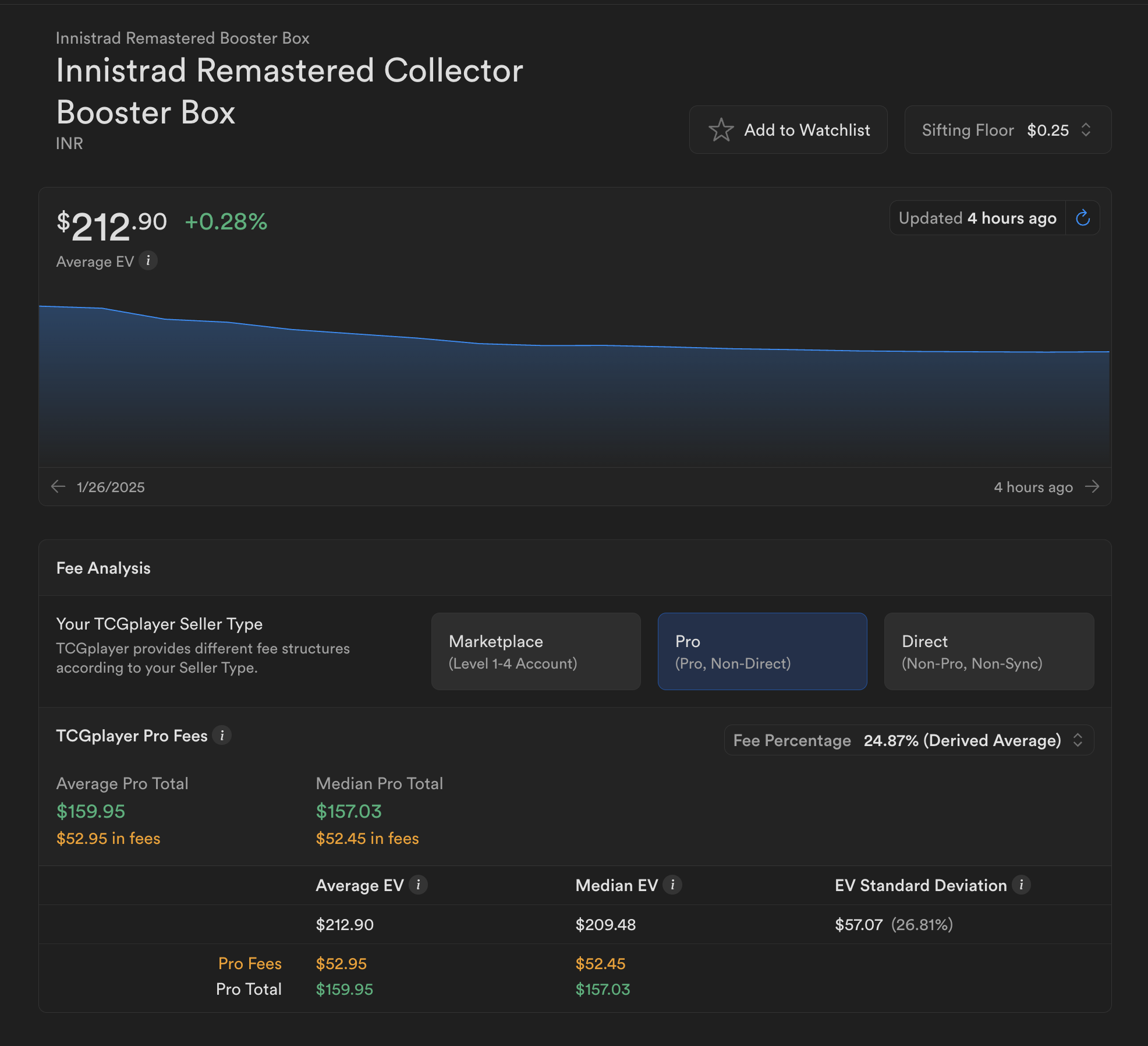The width and height of the screenshot is (1148, 1046).
Task: Click the left arrow next to 1/26/2025
Action: click(58, 486)
